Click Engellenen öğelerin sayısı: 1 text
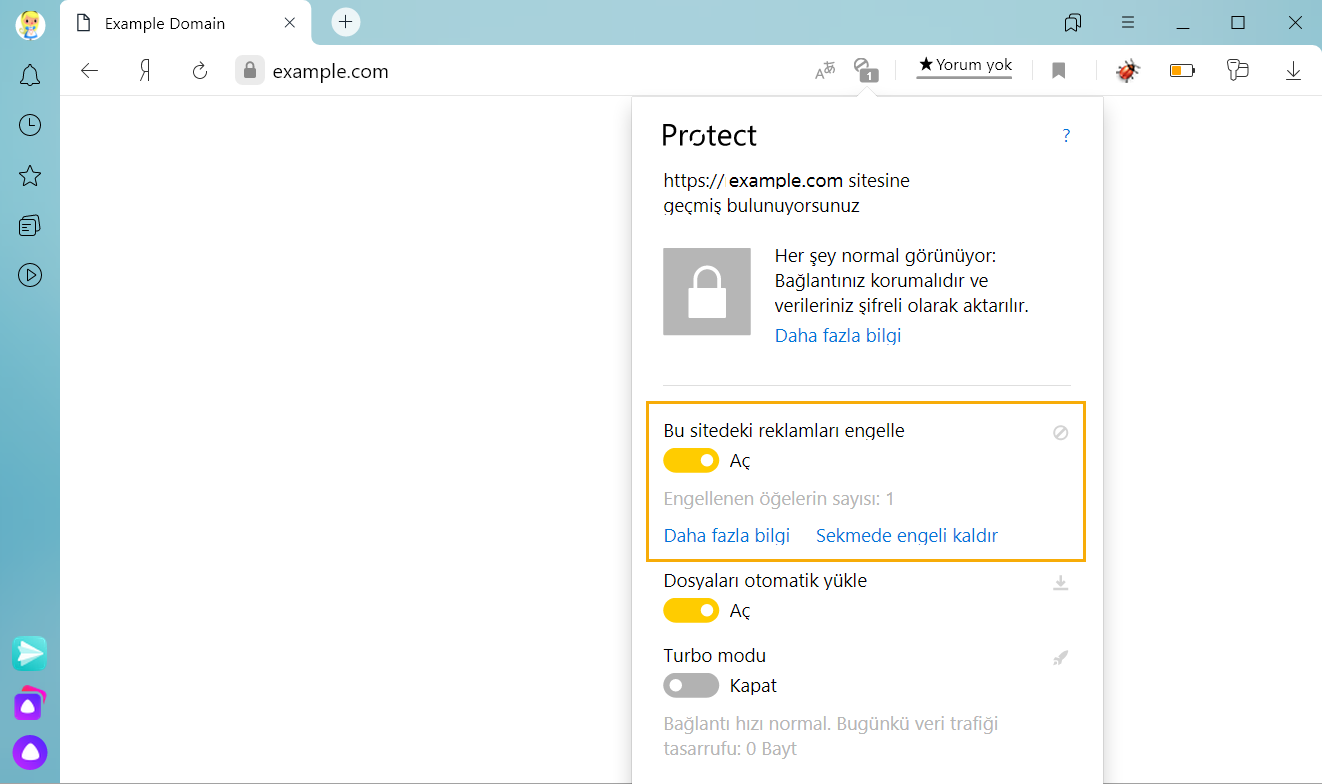 [779, 498]
